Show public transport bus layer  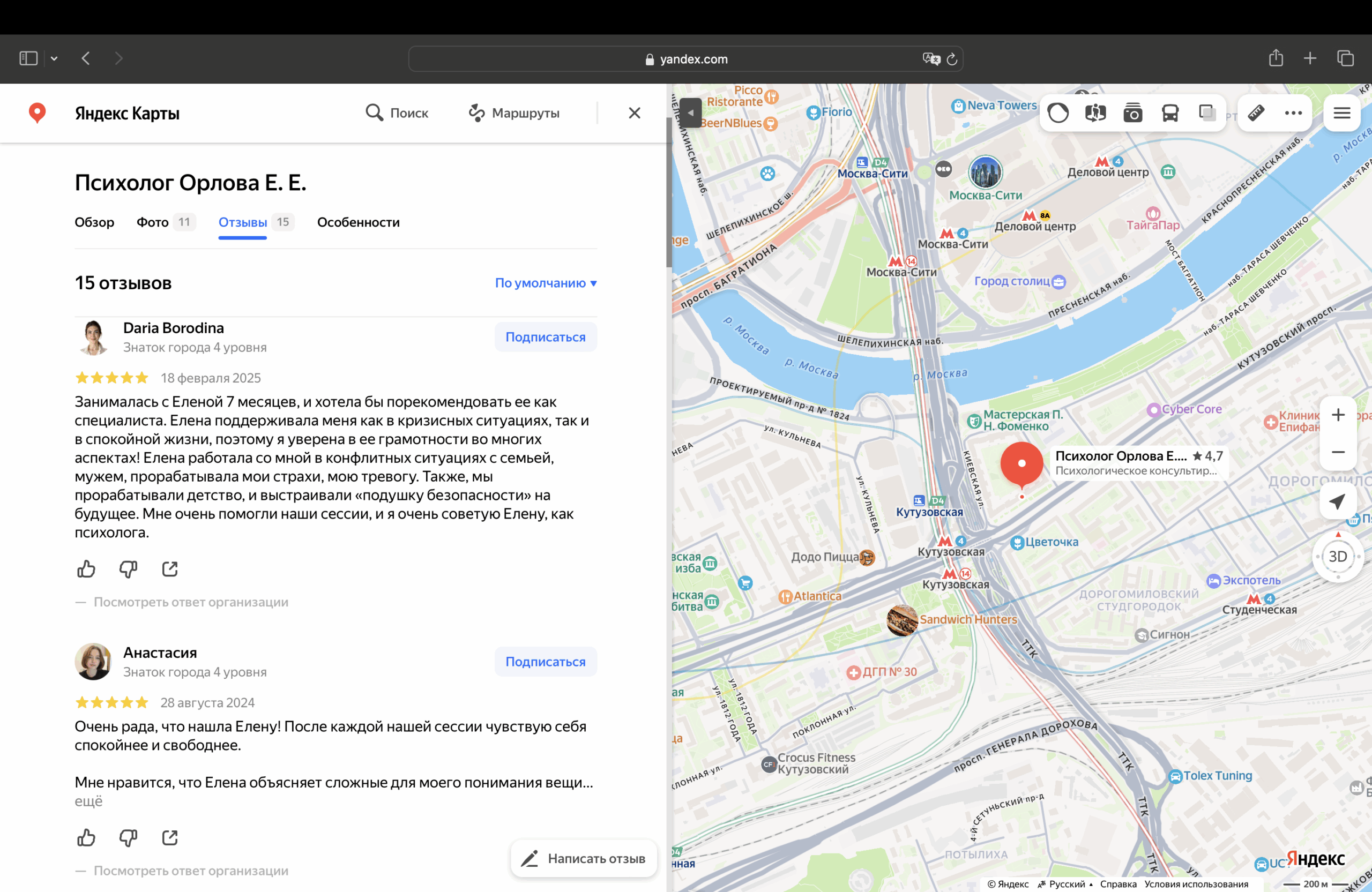(1169, 113)
